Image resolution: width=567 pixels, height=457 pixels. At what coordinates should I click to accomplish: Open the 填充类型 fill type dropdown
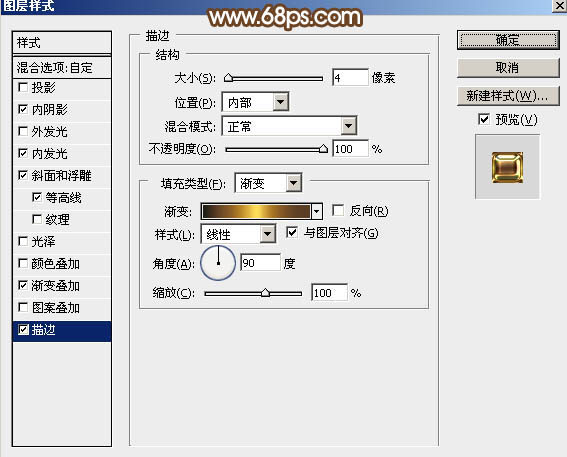pyautogui.click(x=268, y=183)
